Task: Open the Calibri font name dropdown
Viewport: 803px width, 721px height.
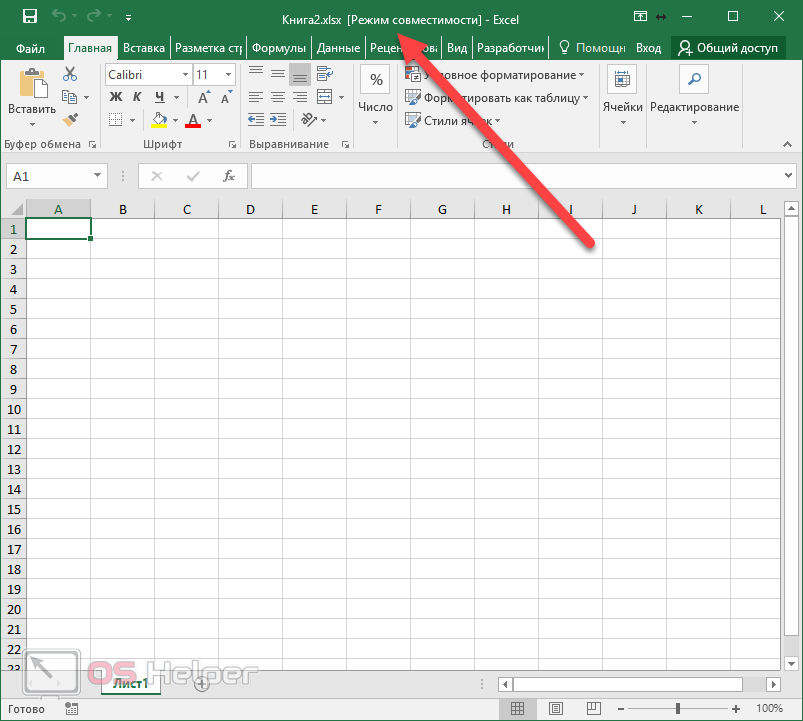Action: (x=185, y=75)
